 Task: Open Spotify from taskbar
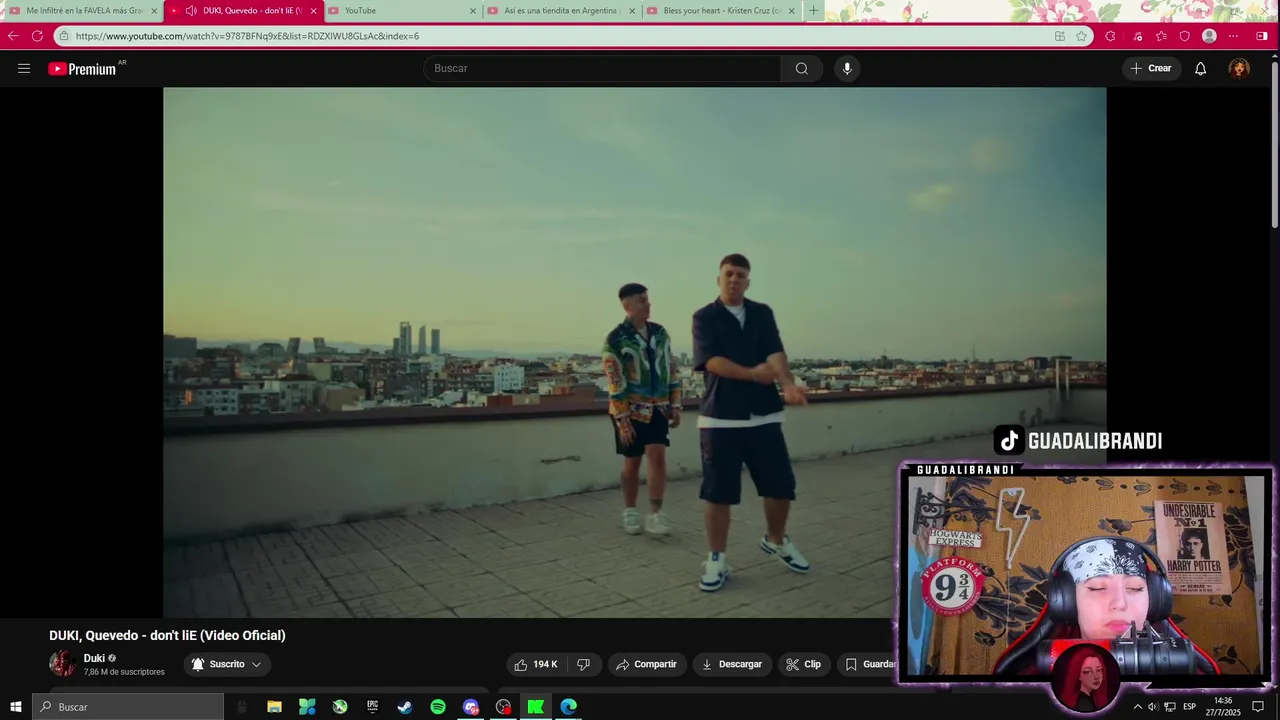point(438,707)
